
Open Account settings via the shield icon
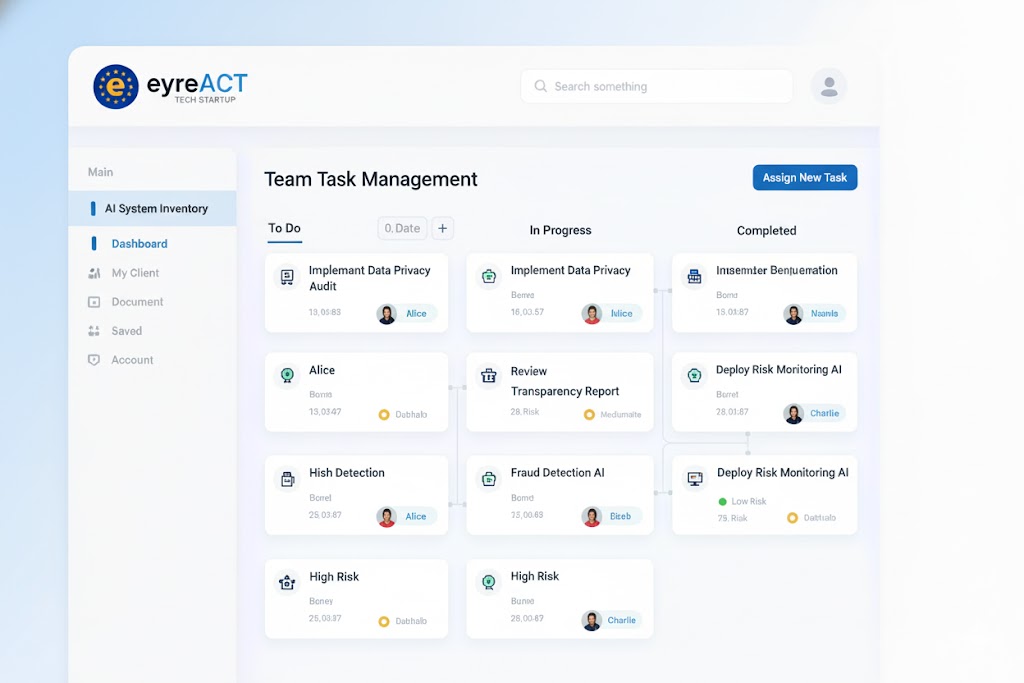pyautogui.click(x=91, y=359)
